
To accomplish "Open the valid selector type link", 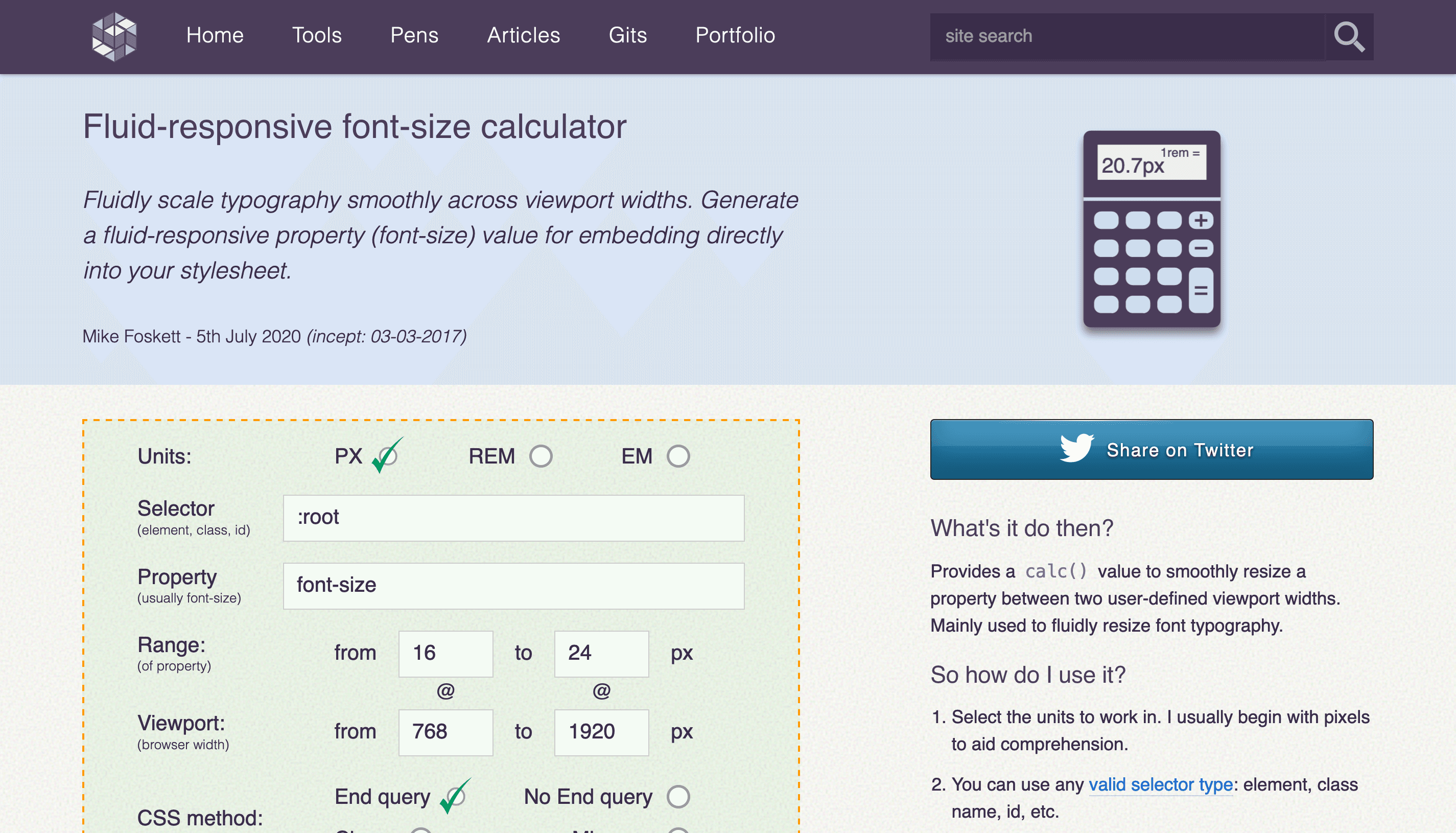I will click(1161, 784).
